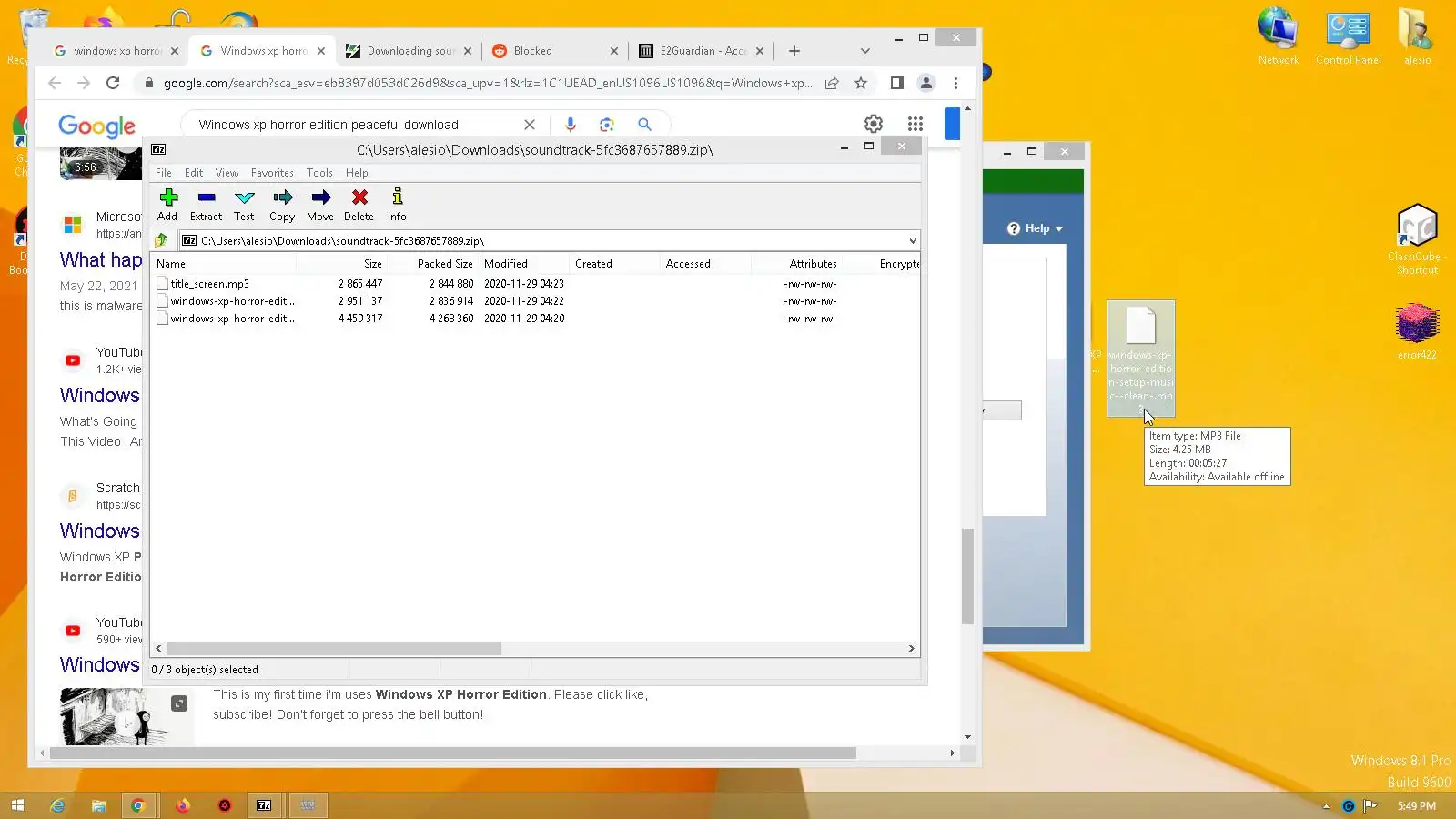This screenshot has width=1456, height=819.
Task: Expand the Help dropdown in background window
Action: point(1036,228)
